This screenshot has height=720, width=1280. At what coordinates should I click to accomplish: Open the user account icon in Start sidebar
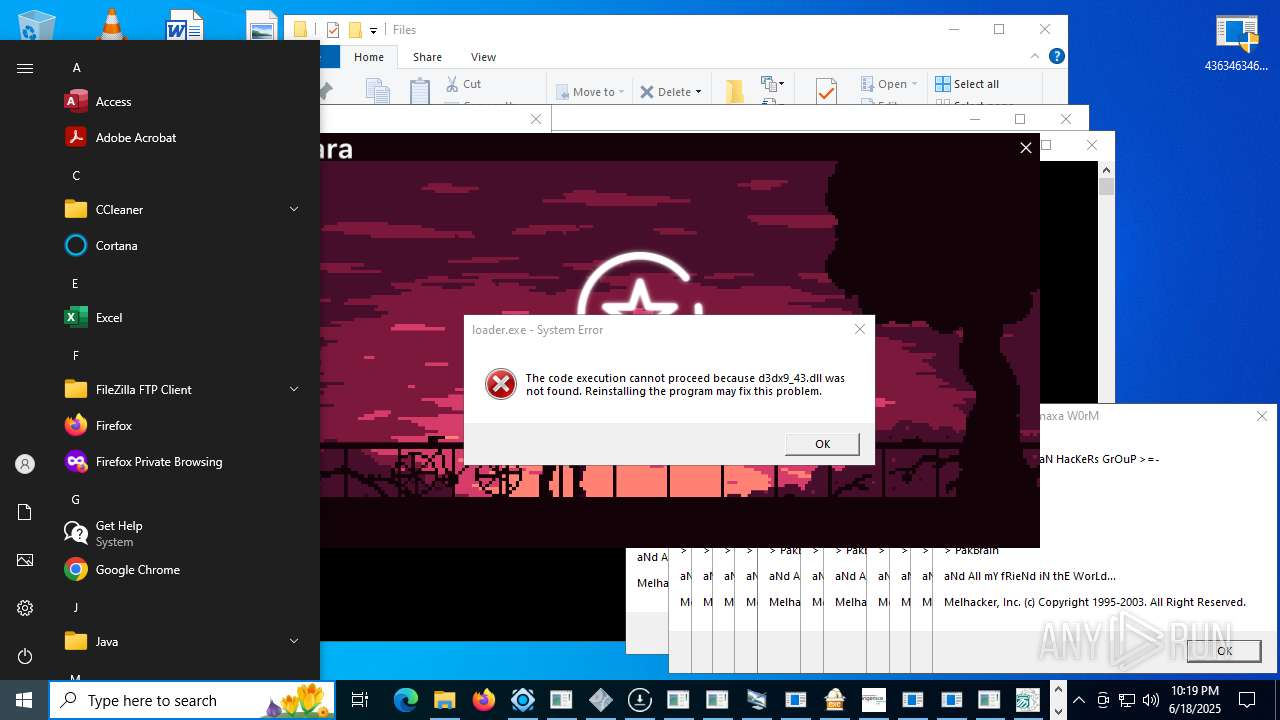click(25, 464)
